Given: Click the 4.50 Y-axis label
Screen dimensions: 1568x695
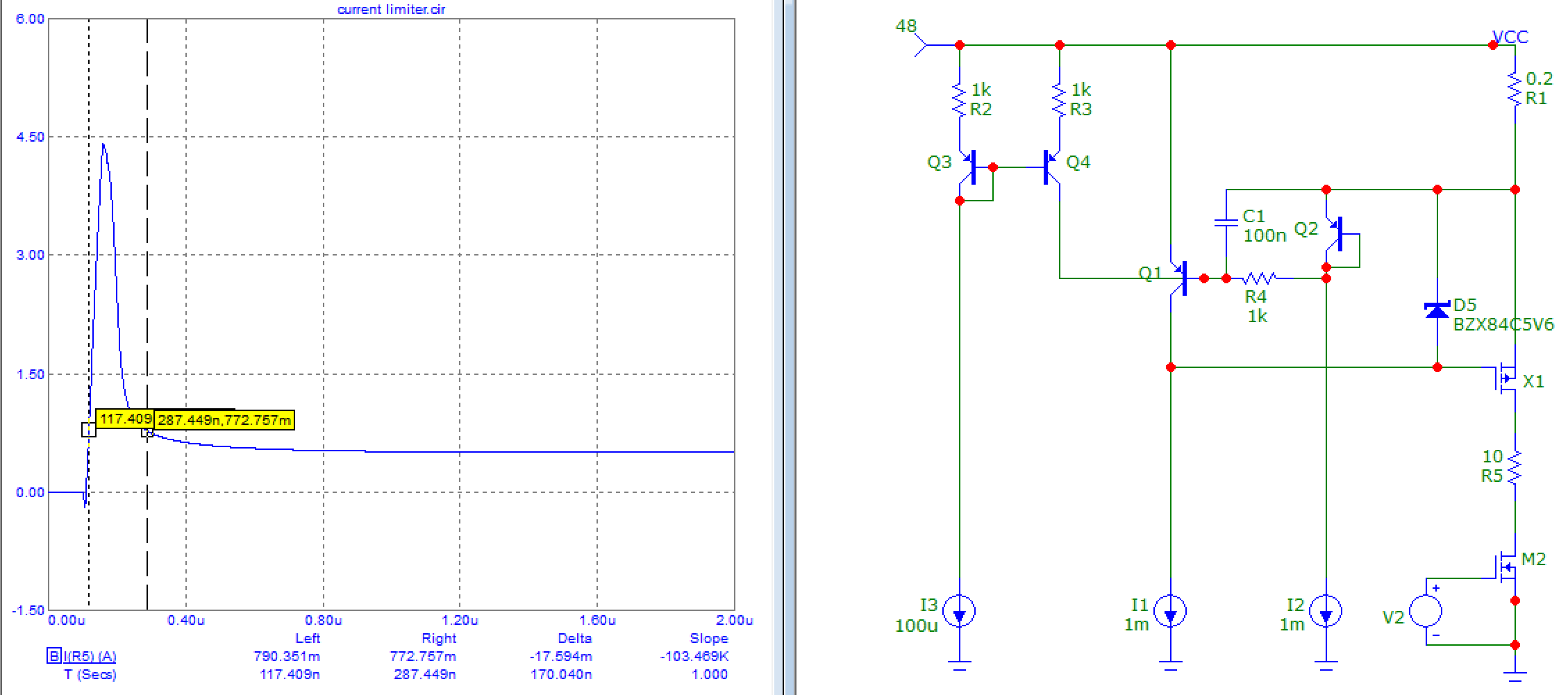Looking at the screenshot, I should [30, 137].
